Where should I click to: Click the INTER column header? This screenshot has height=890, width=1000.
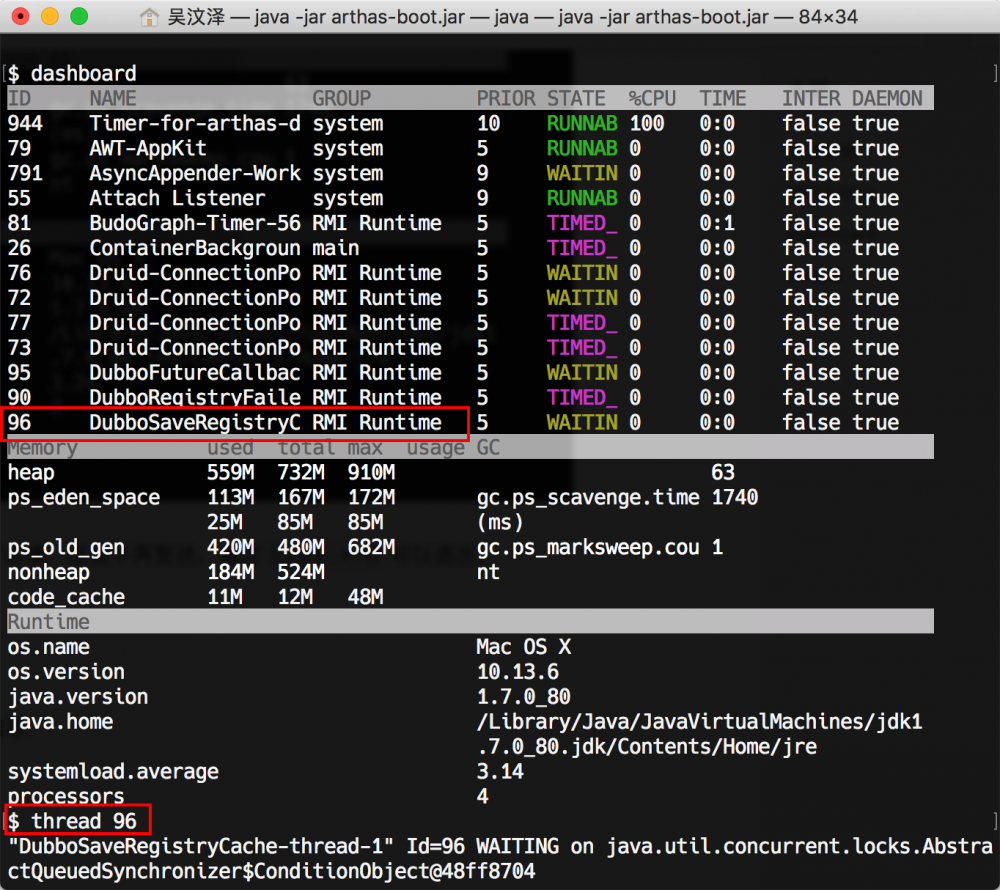pyautogui.click(x=811, y=98)
